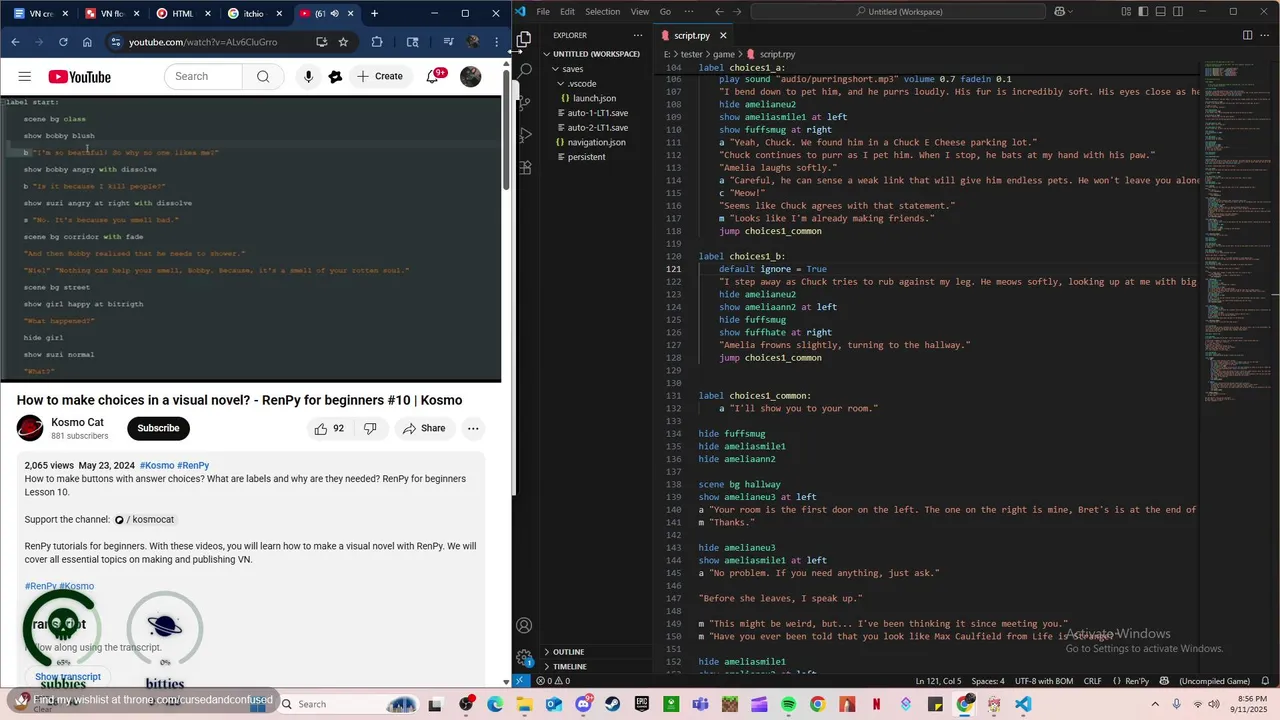Click YouTube search magnifier button
Screen dimensions: 1280x720
click(x=263, y=77)
